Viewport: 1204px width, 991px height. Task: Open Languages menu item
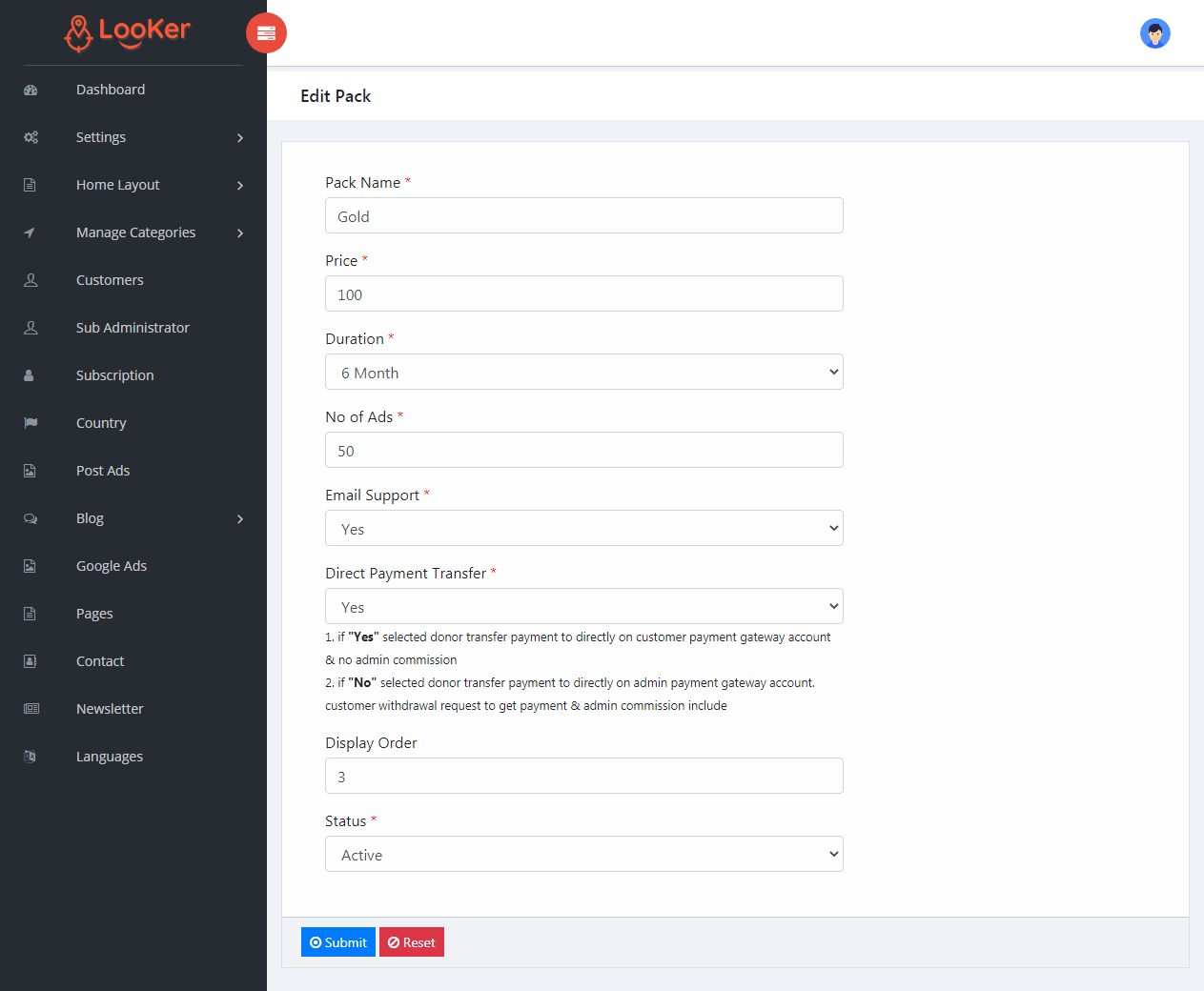click(110, 757)
